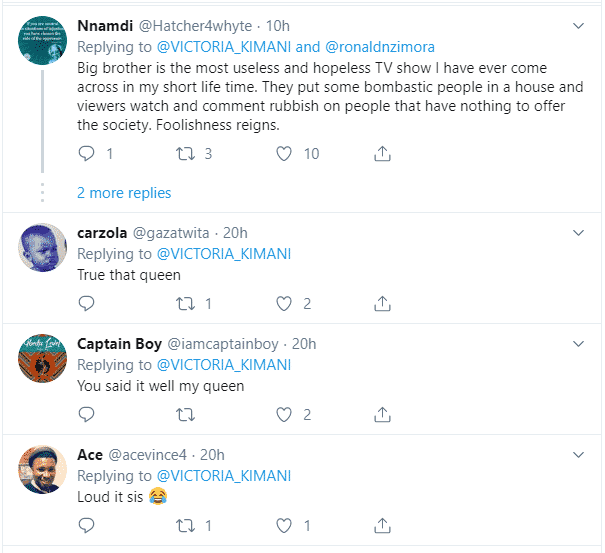Image resolution: width=605 pixels, height=553 pixels.
Task: Share Captain Boy's tweet
Action: point(382,414)
